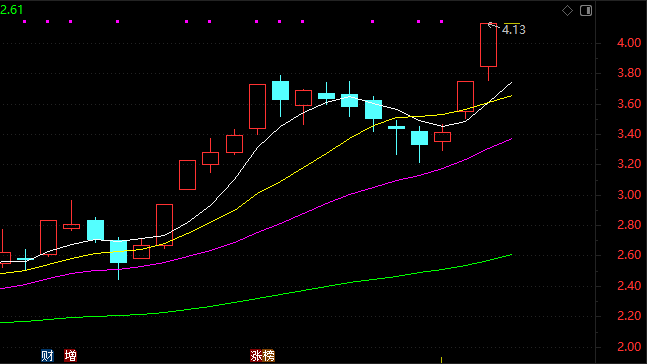This screenshot has width=647, height=364.
Task: Select the green moving average line
Action: click(x=256, y=298)
